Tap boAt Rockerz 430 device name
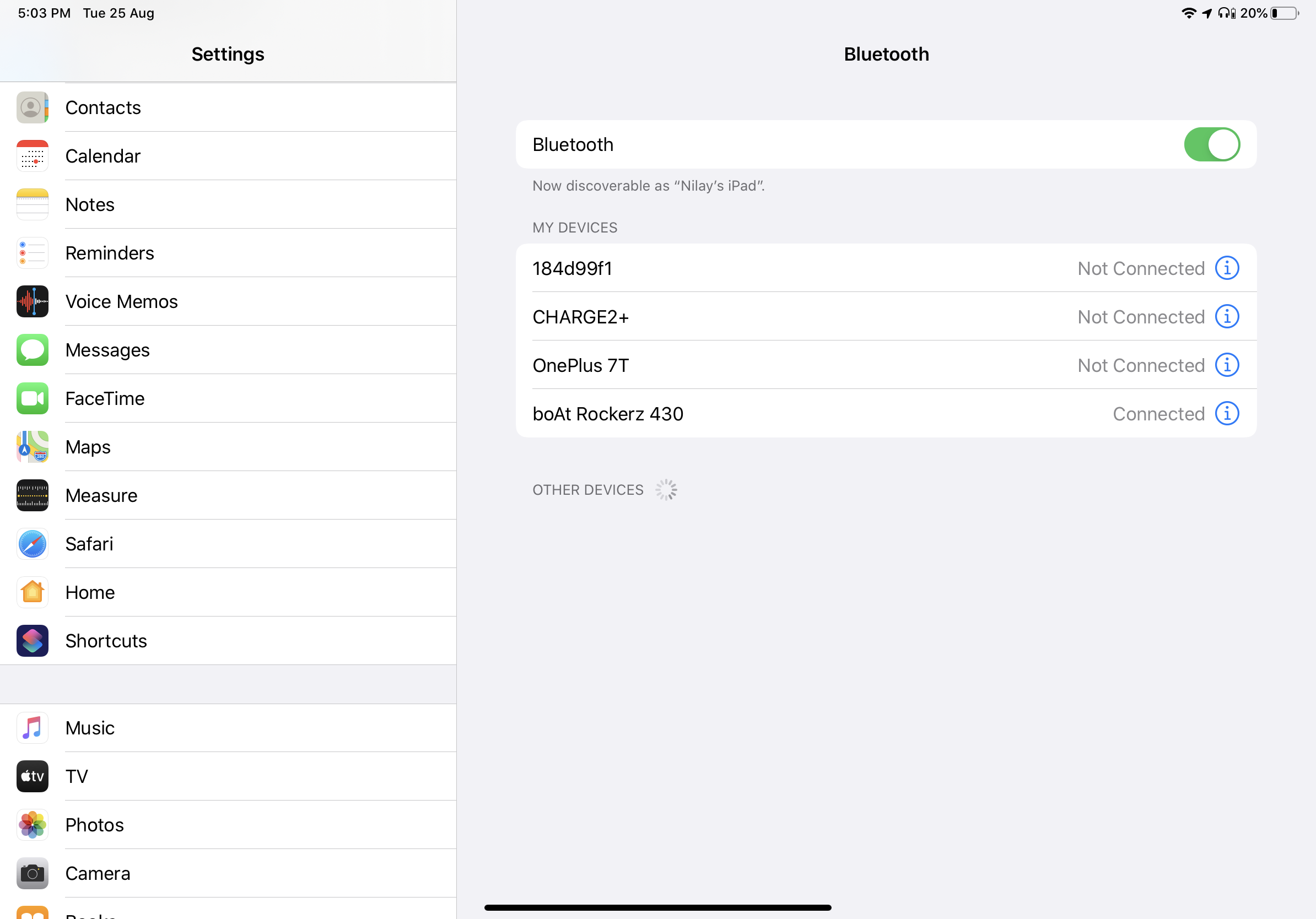 607,414
